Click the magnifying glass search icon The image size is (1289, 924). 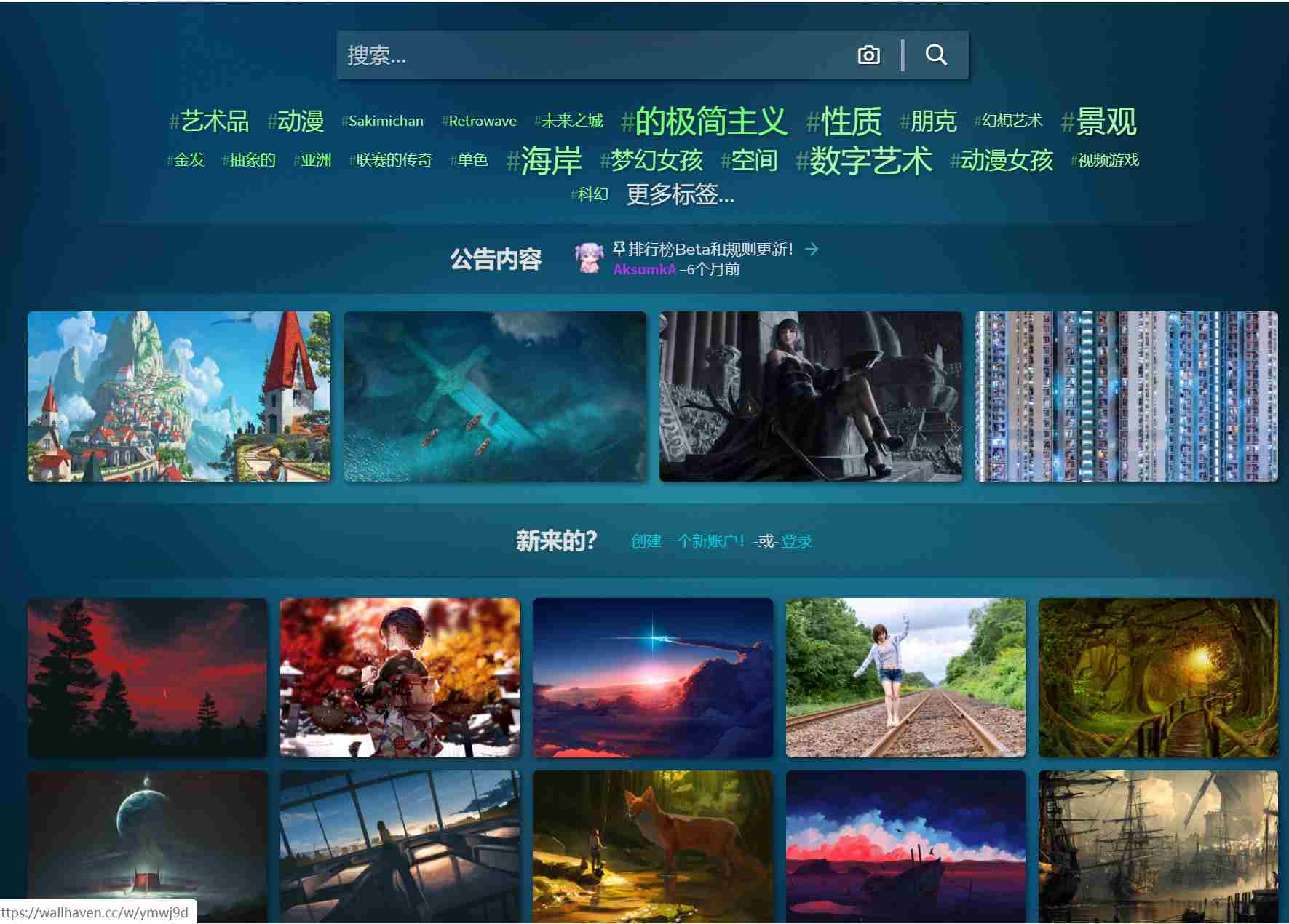coord(936,55)
